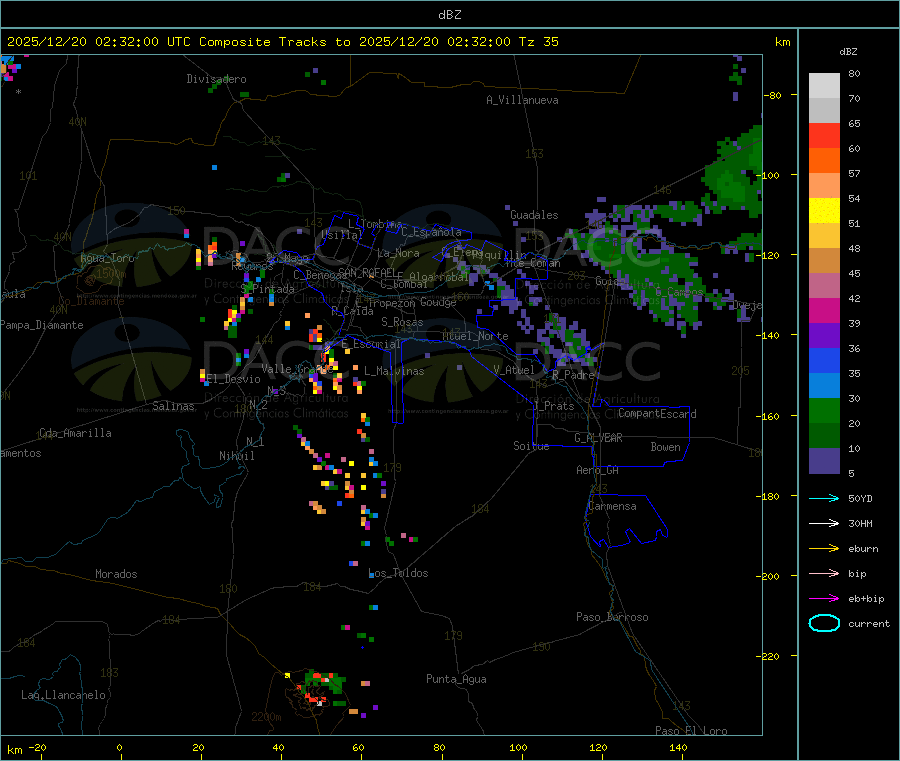900x761 pixels.
Task: Click the Los_Toldos map label
Action: (398, 573)
